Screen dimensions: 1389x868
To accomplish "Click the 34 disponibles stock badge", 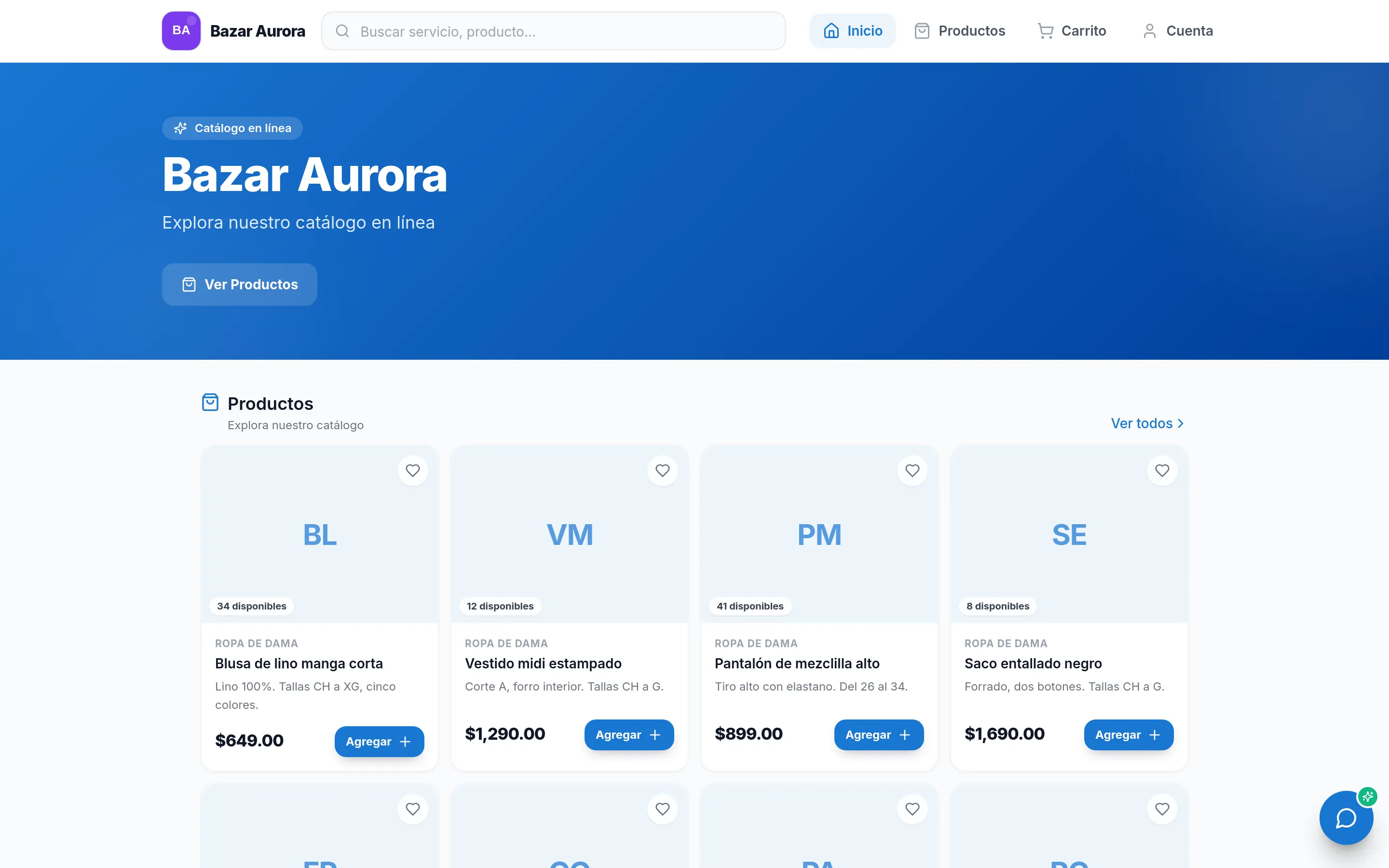I will click(251, 606).
